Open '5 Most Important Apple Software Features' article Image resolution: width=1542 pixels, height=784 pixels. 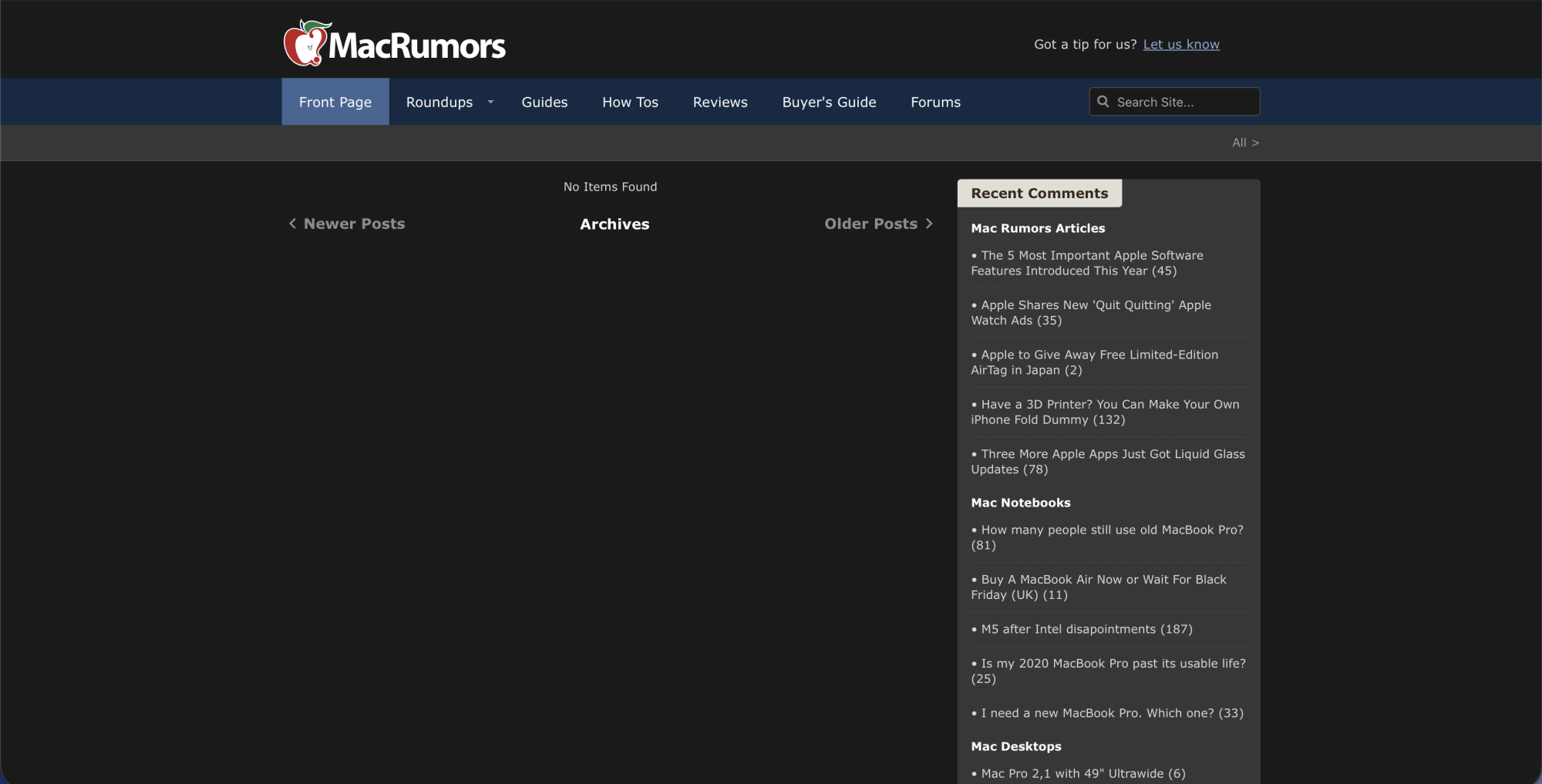click(1087, 263)
